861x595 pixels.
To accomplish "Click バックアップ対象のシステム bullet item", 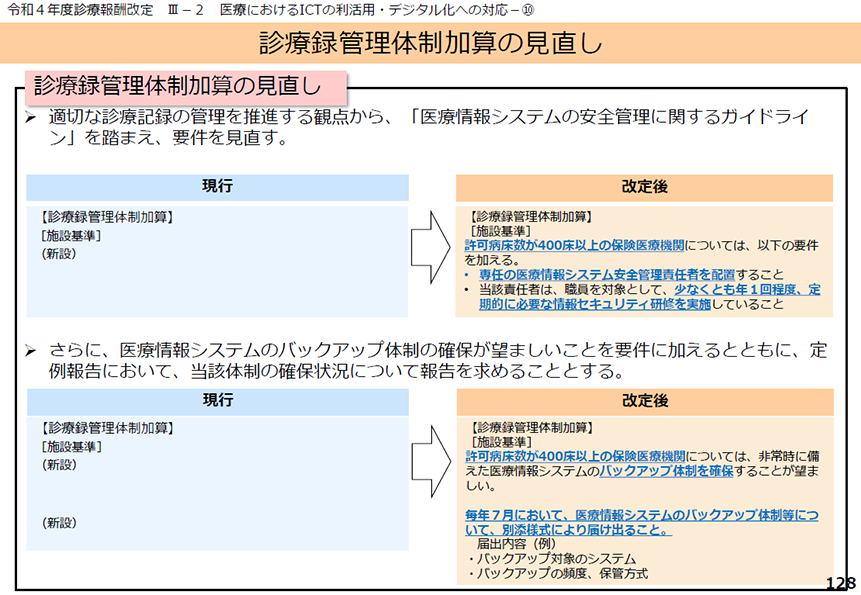I will pyautogui.click(x=552, y=559).
